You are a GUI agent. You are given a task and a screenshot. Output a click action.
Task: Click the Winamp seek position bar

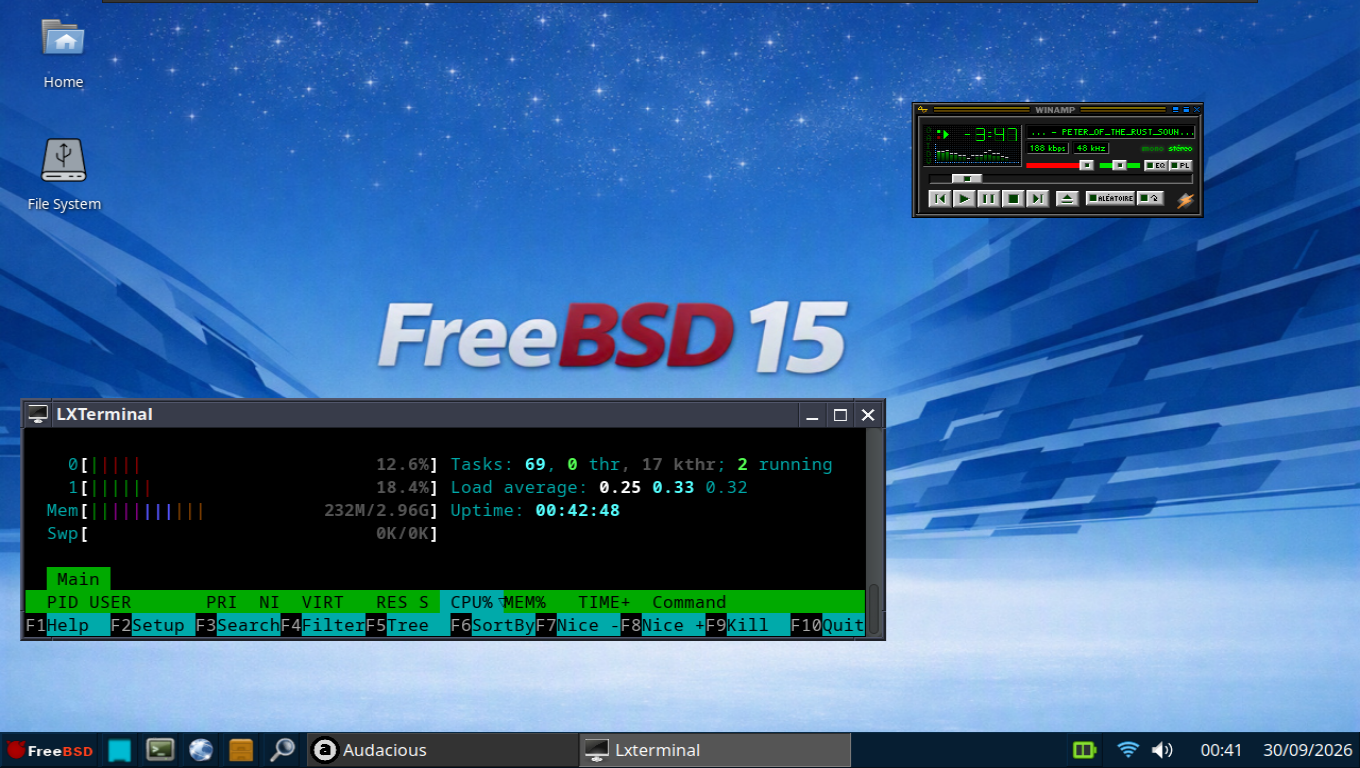tap(1060, 179)
